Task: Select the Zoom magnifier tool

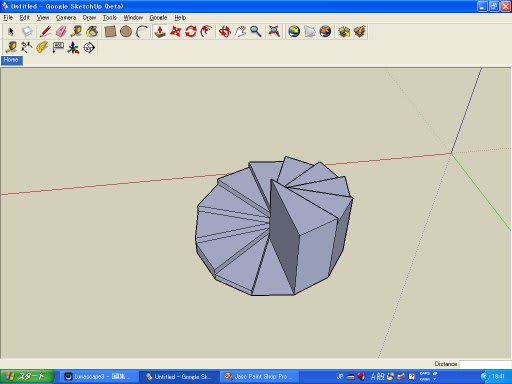Action: (x=256, y=32)
